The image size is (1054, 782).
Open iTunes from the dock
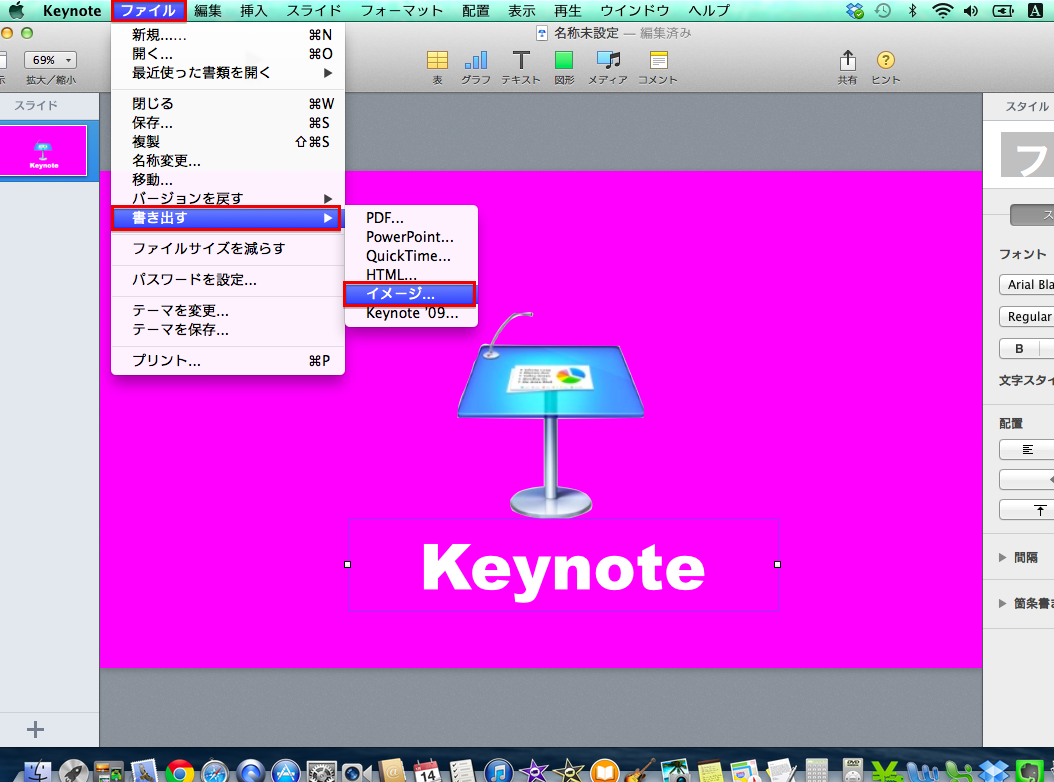pos(499,772)
